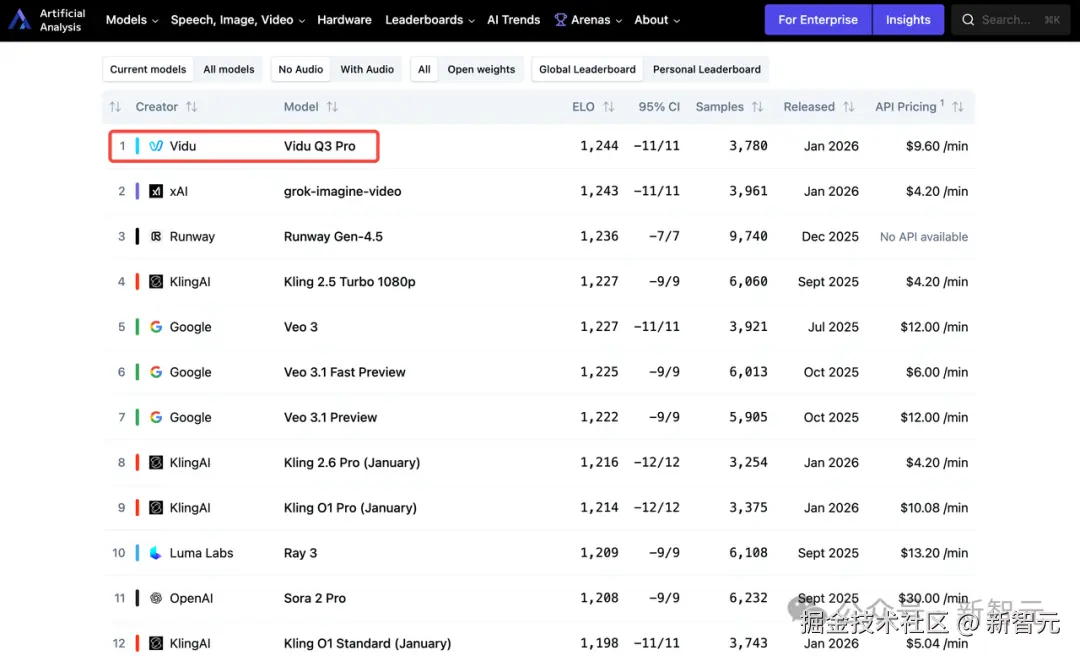The height and width of the screenshot is (656, 1080).
Task: Click the $9.60 /min price cell
Action: [x=937, y=146]
